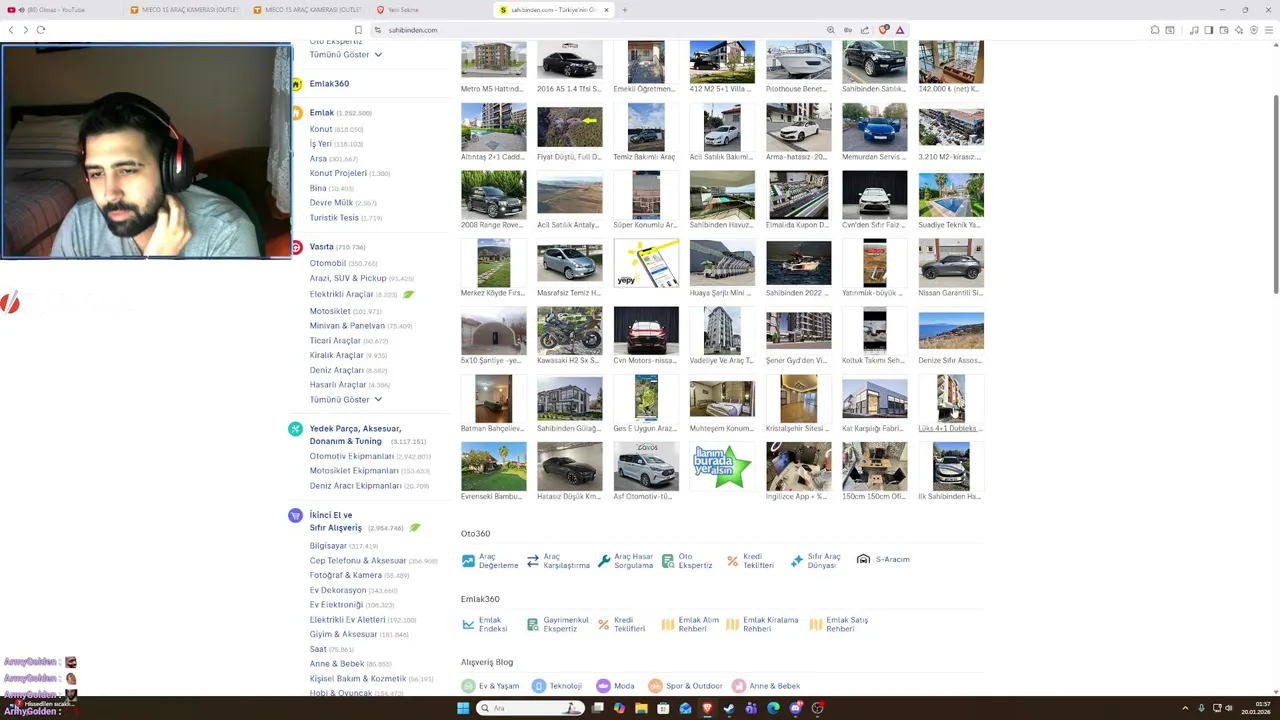Click the İkinci El Alışveriş purple icon
This screenshot has height=720, width=1280.
pyautogui.click(x=295, y=516)
